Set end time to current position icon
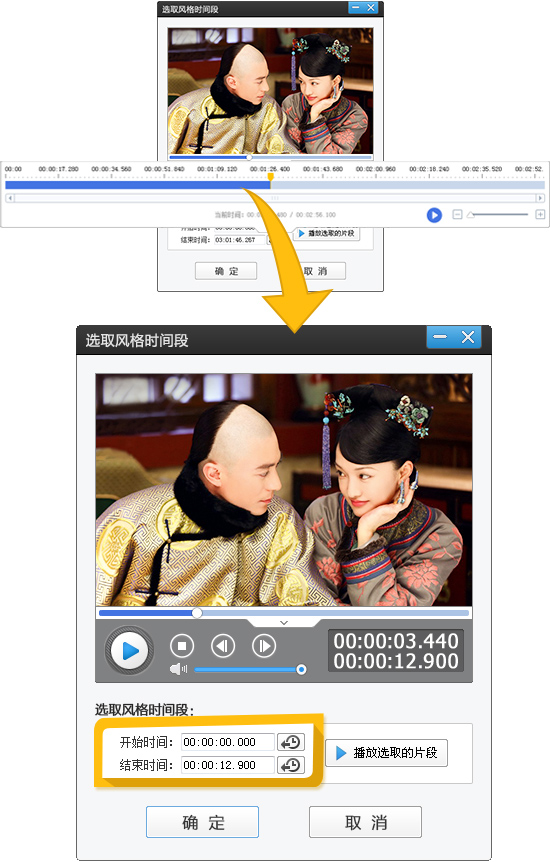 [290, 765]
